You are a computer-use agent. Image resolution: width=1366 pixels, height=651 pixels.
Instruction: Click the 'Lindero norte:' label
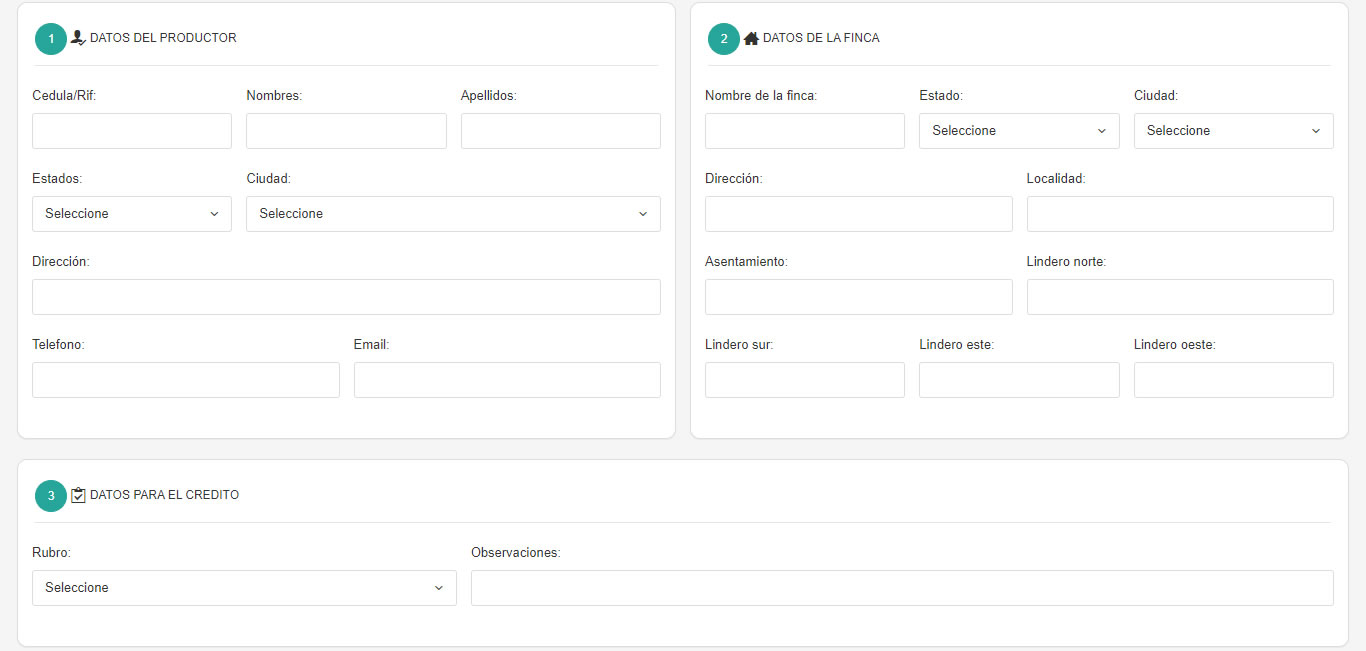coord(1066,262)
